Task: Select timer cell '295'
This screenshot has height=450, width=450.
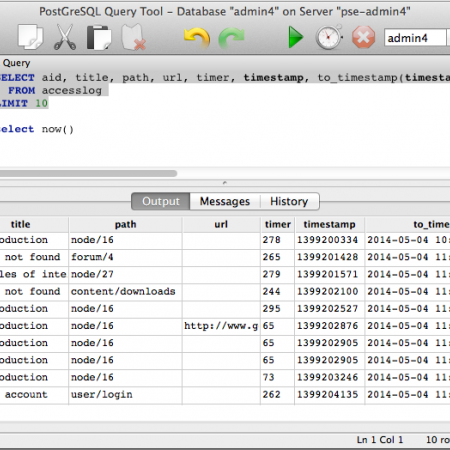Action: 278,309
